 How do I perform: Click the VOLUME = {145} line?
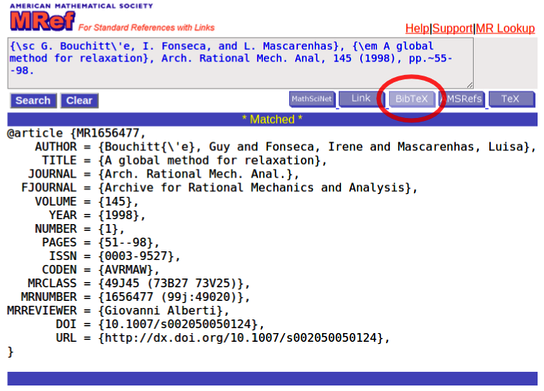tap(86, 202)
